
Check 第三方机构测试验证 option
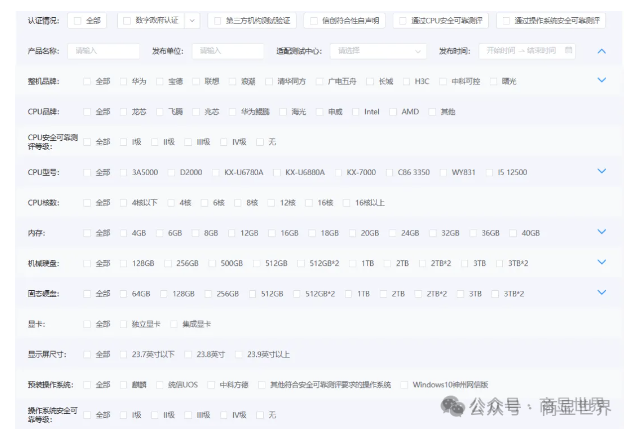coord(218,21)
